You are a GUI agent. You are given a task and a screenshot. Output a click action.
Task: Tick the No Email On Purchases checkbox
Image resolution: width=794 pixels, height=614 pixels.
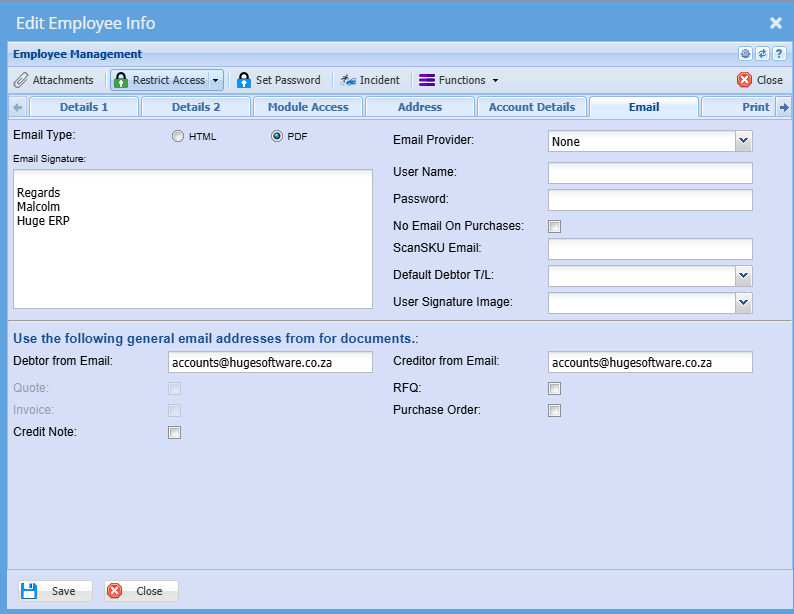click(555, 226)
